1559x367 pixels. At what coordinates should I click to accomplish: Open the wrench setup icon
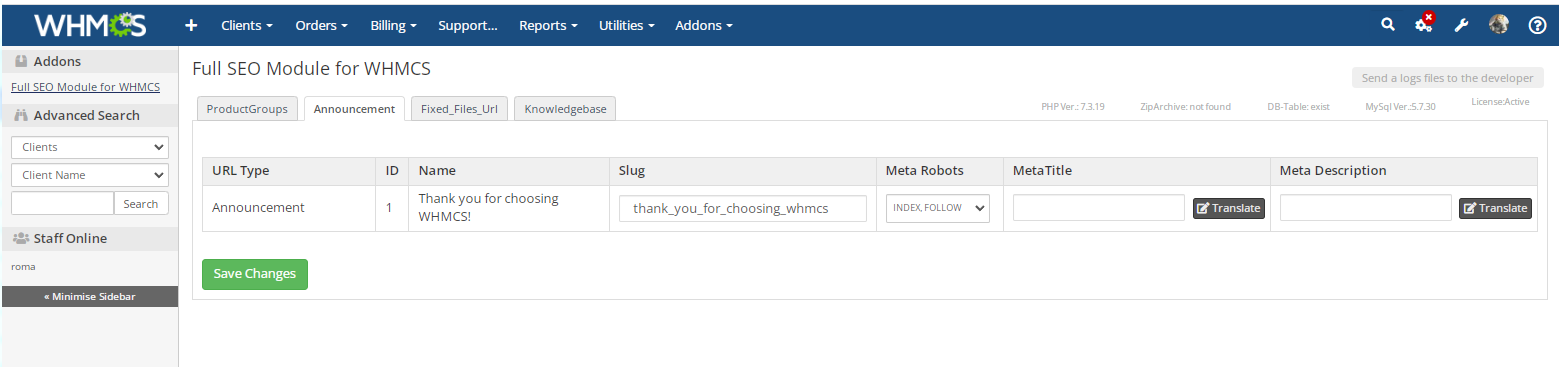[x=1461, y=25]
